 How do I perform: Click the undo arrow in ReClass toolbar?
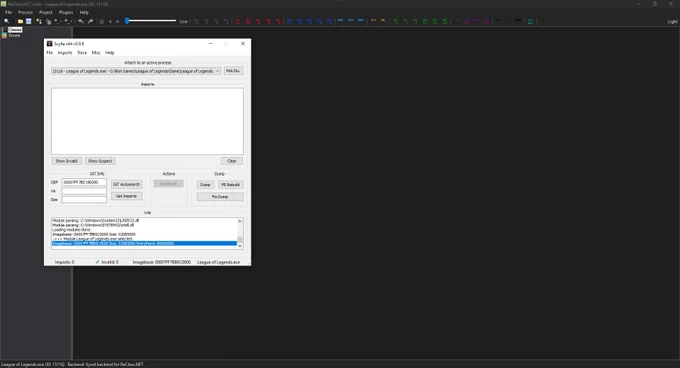pyautogui.click(x=81, y=21)
